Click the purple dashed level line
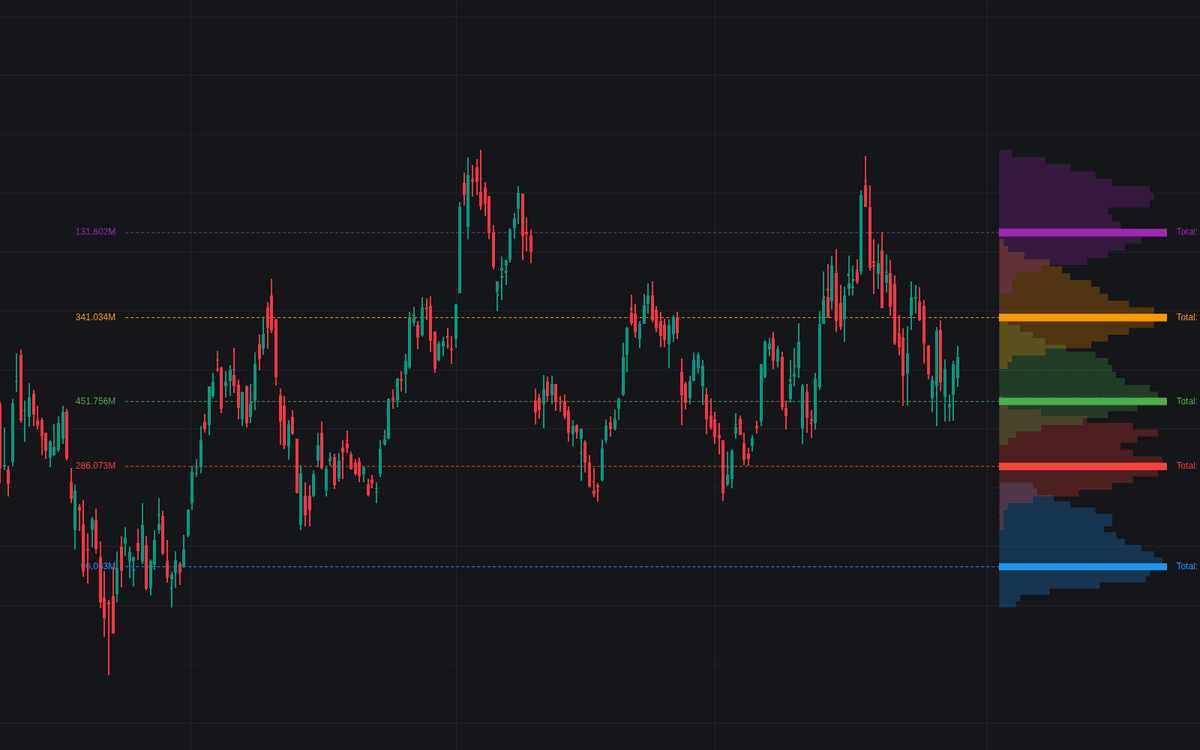This screenshot has height=750, width=1200. pyautogui.click(x=560, y=232)
